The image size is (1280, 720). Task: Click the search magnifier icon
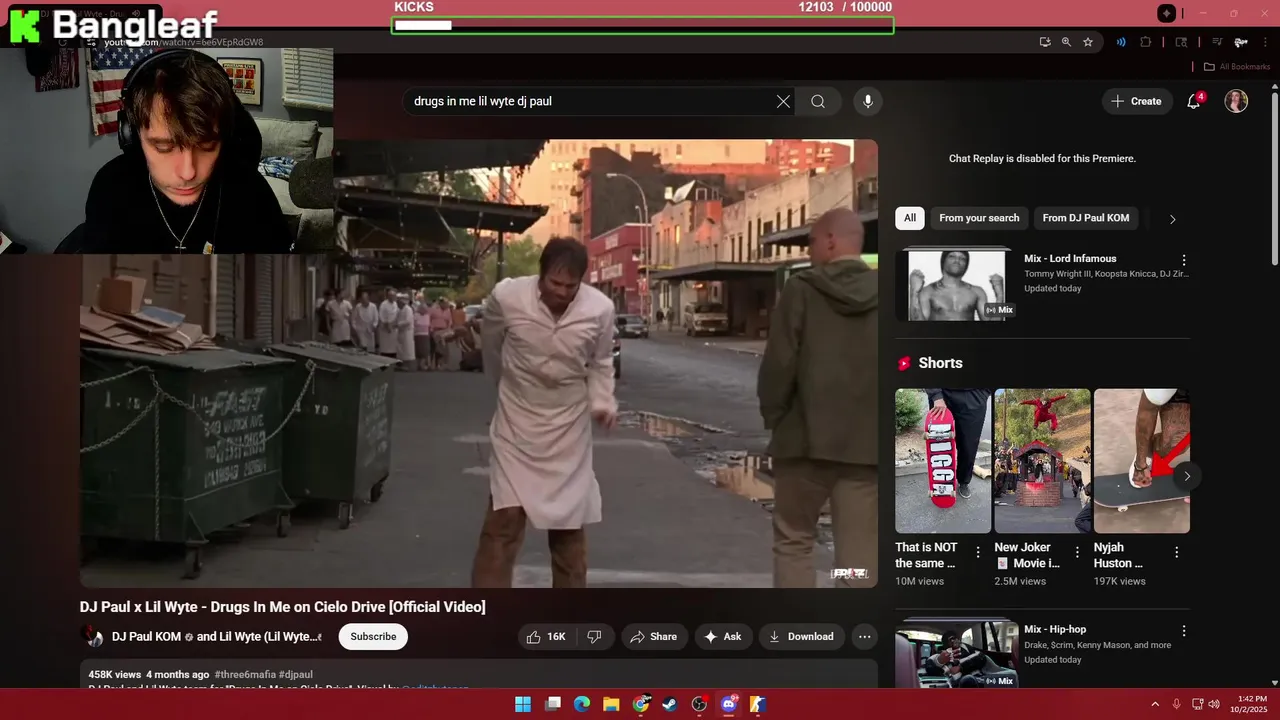point(818,101)
